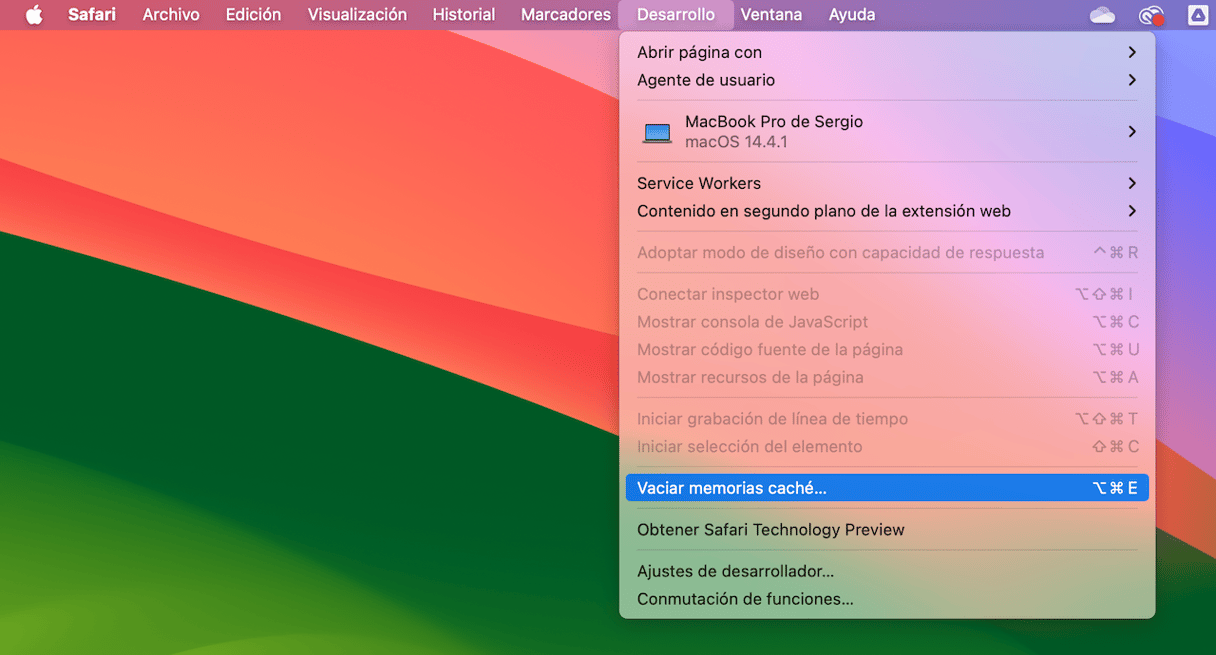Click Mostrar código fuente de la página
The image size is (1216, 655).
coord(887,350)
